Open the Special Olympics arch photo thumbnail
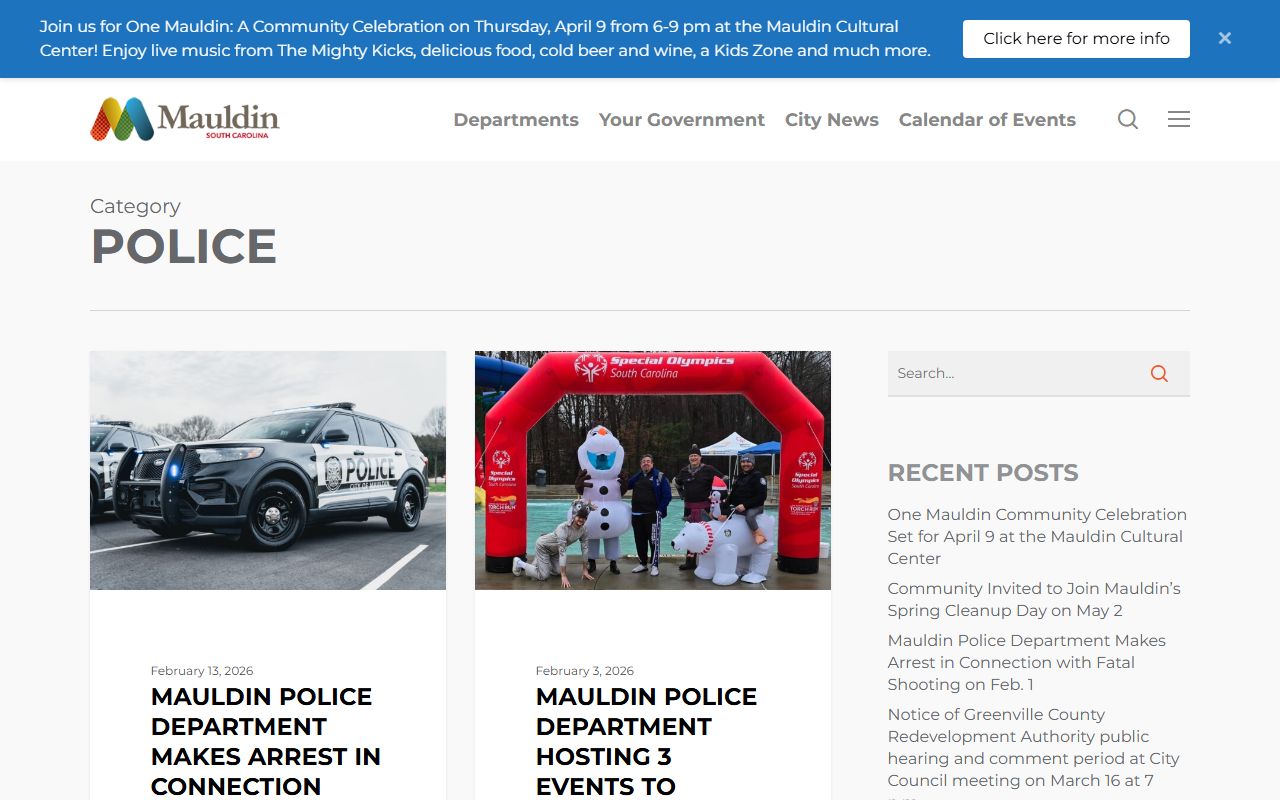 [653, 470]
